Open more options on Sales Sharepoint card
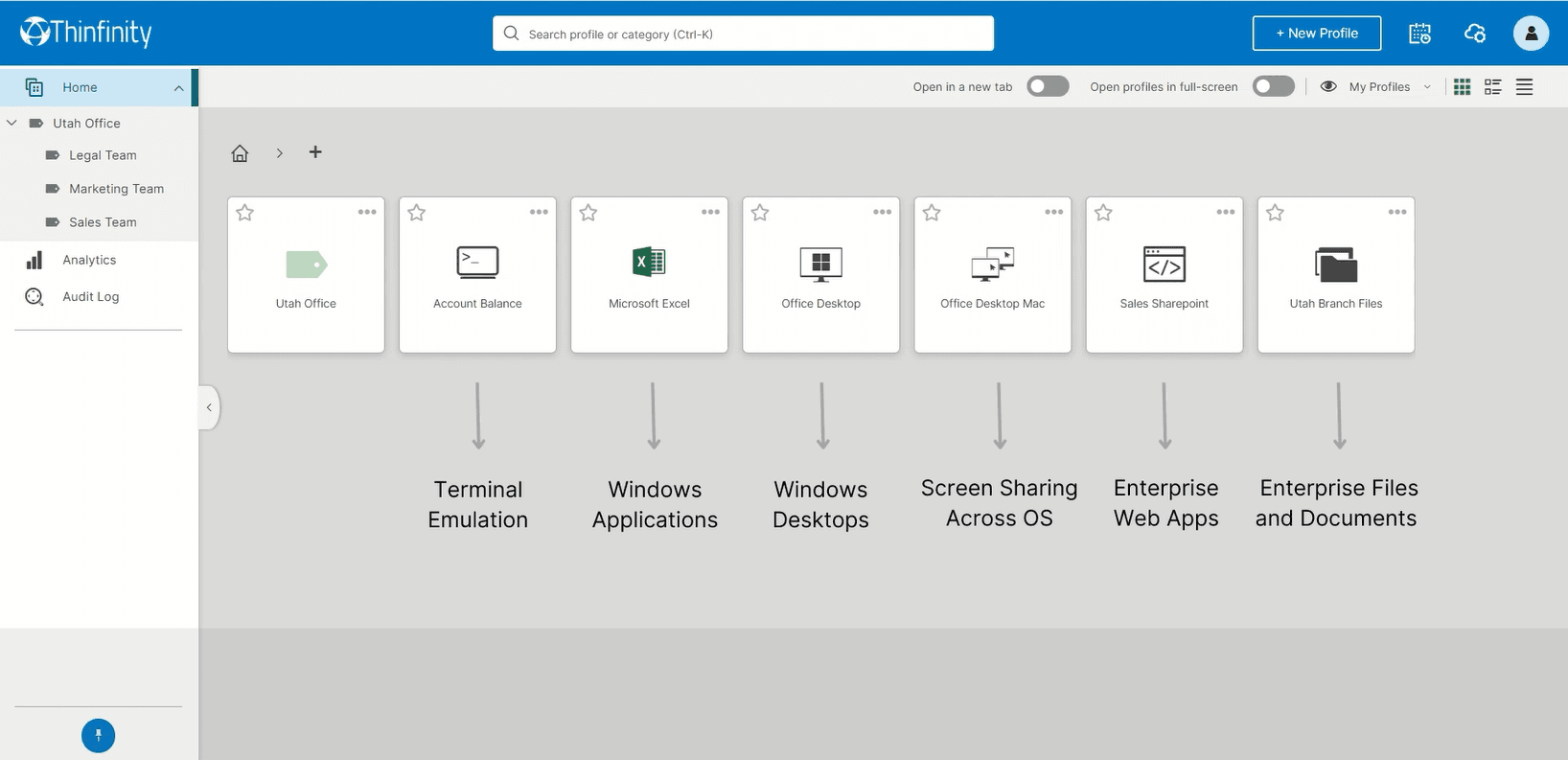 (1225, 212)
